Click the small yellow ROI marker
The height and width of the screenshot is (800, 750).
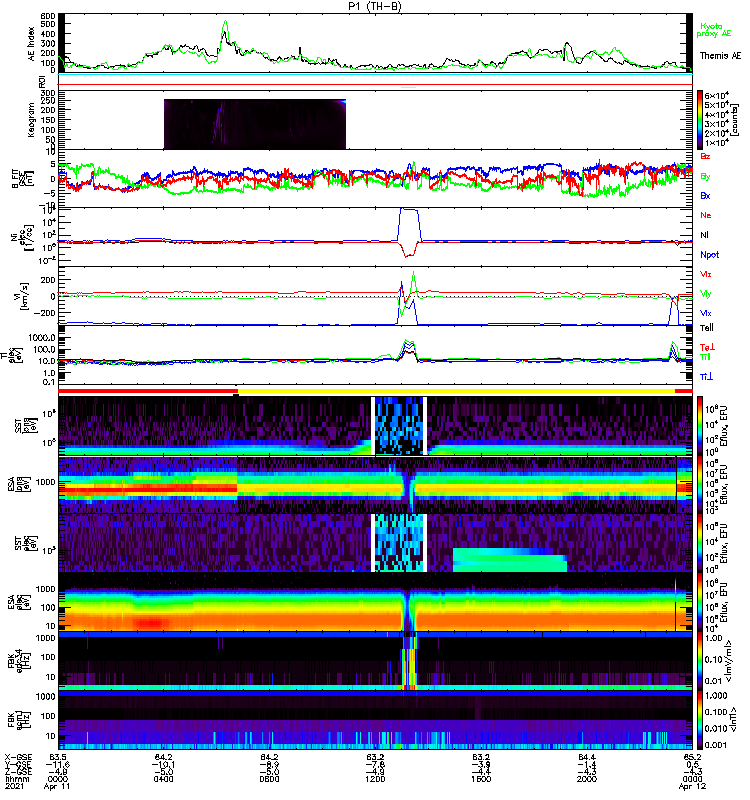click(409, 88)
